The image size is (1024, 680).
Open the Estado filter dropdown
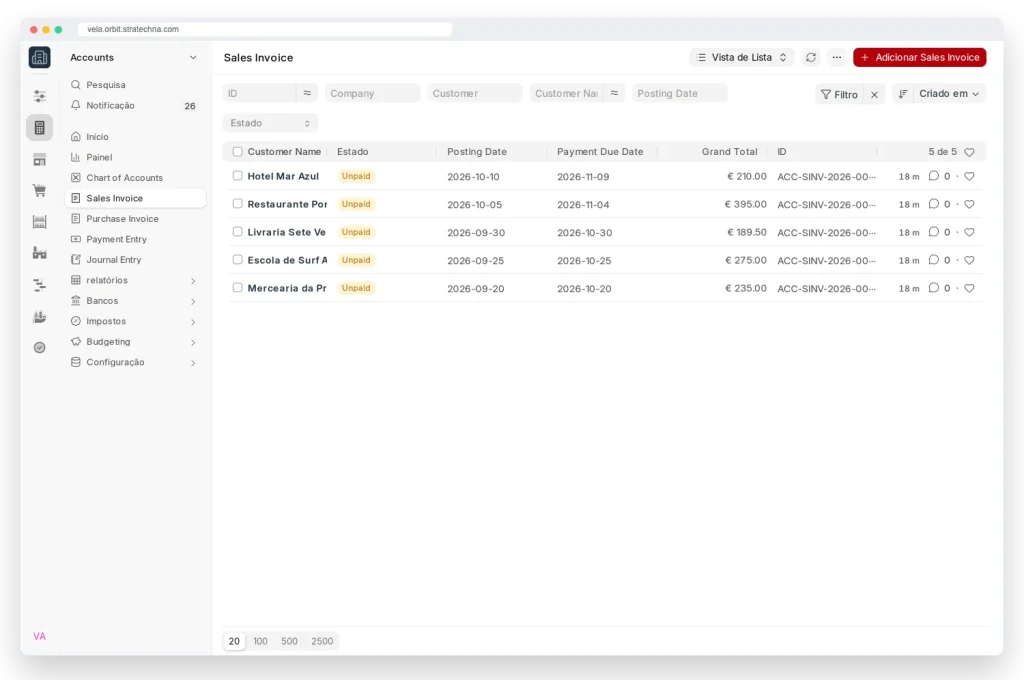click(x=270, y=123)
